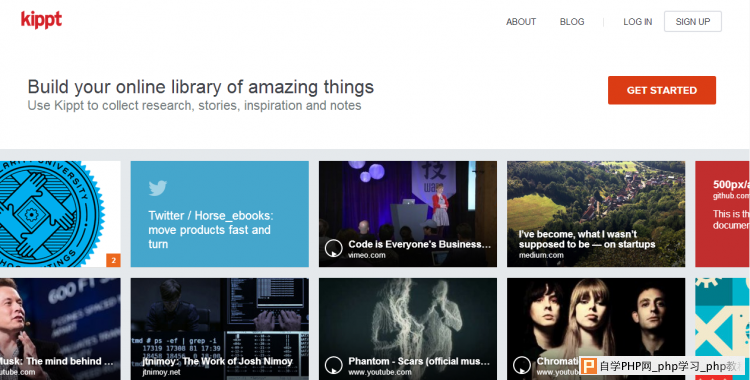Open the ABOUT page
This screenshot has width=750, height=380.
click(521, 22)
